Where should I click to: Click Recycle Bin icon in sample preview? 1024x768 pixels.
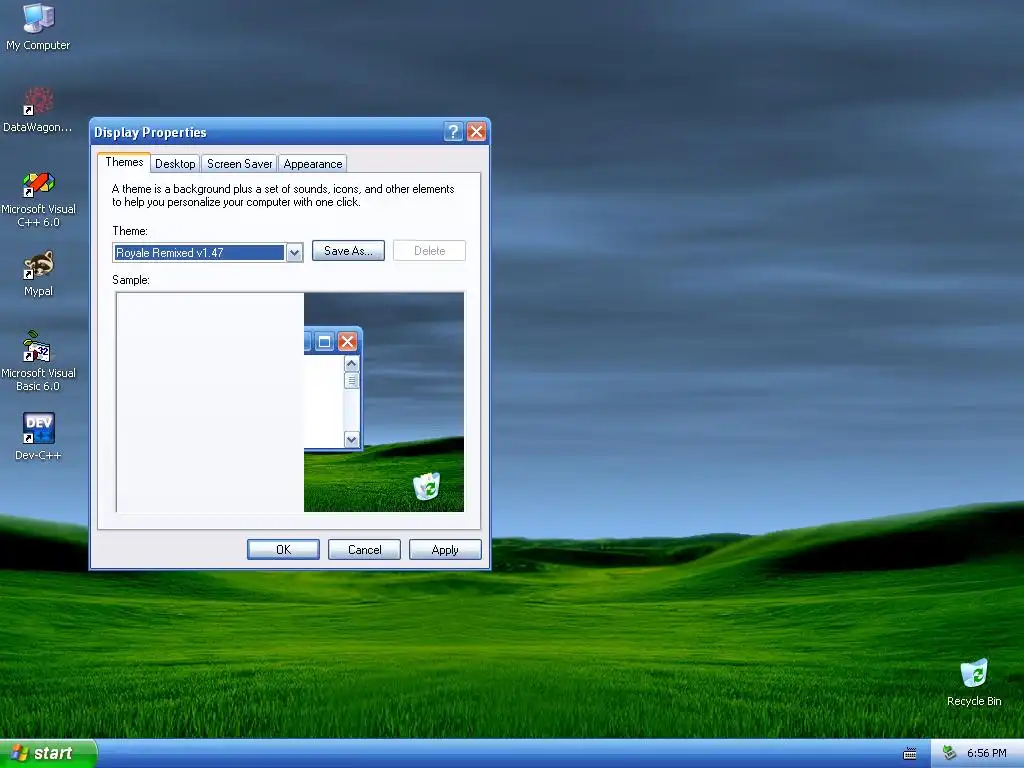click(x=427, y=486)
